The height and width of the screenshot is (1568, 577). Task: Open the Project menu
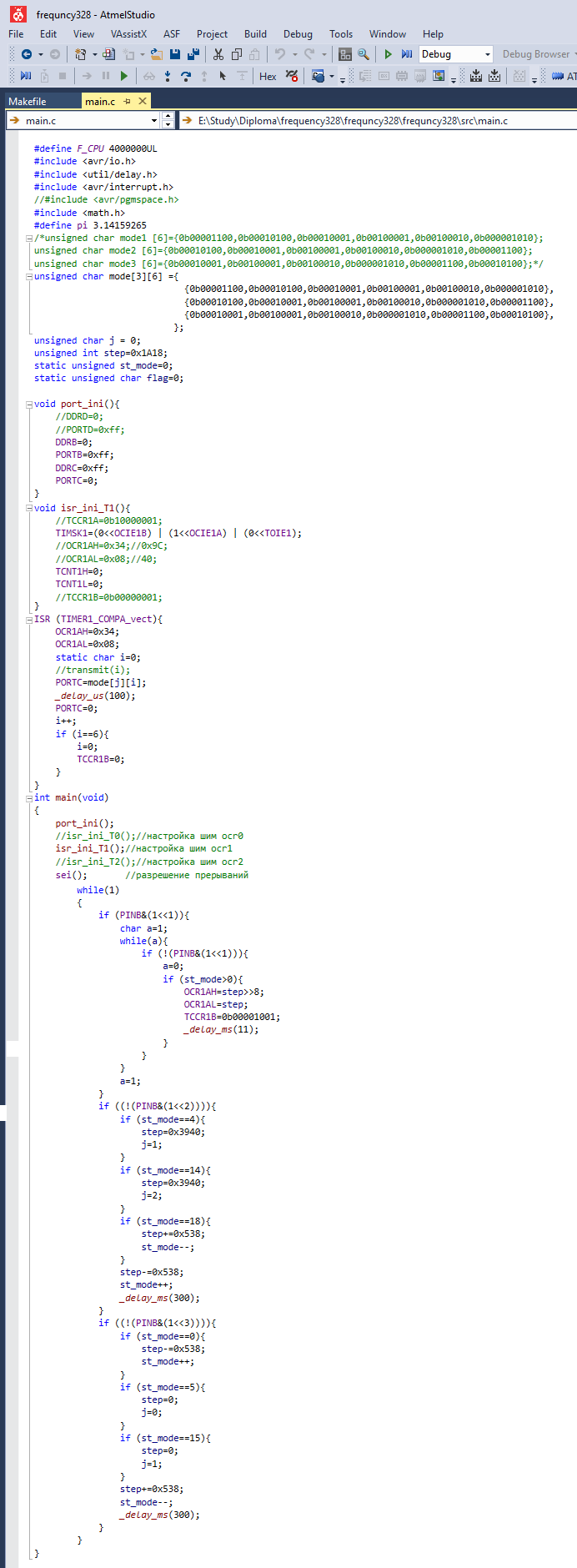click(x=212, y=34)
